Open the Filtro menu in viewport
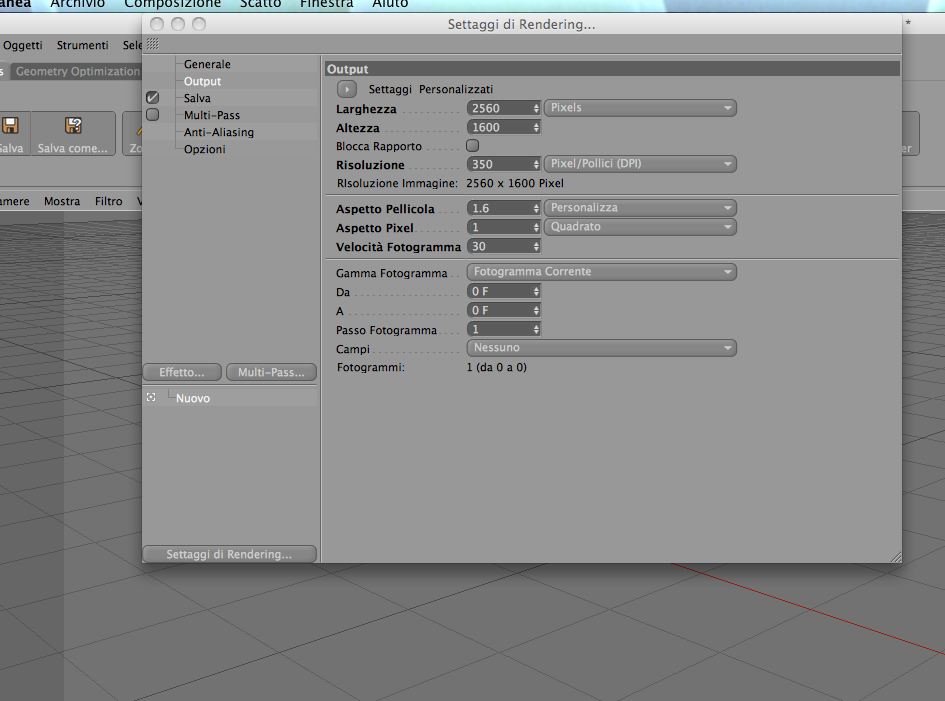The image size is (945, 701). pyautogui.click(x=108, y=201)
